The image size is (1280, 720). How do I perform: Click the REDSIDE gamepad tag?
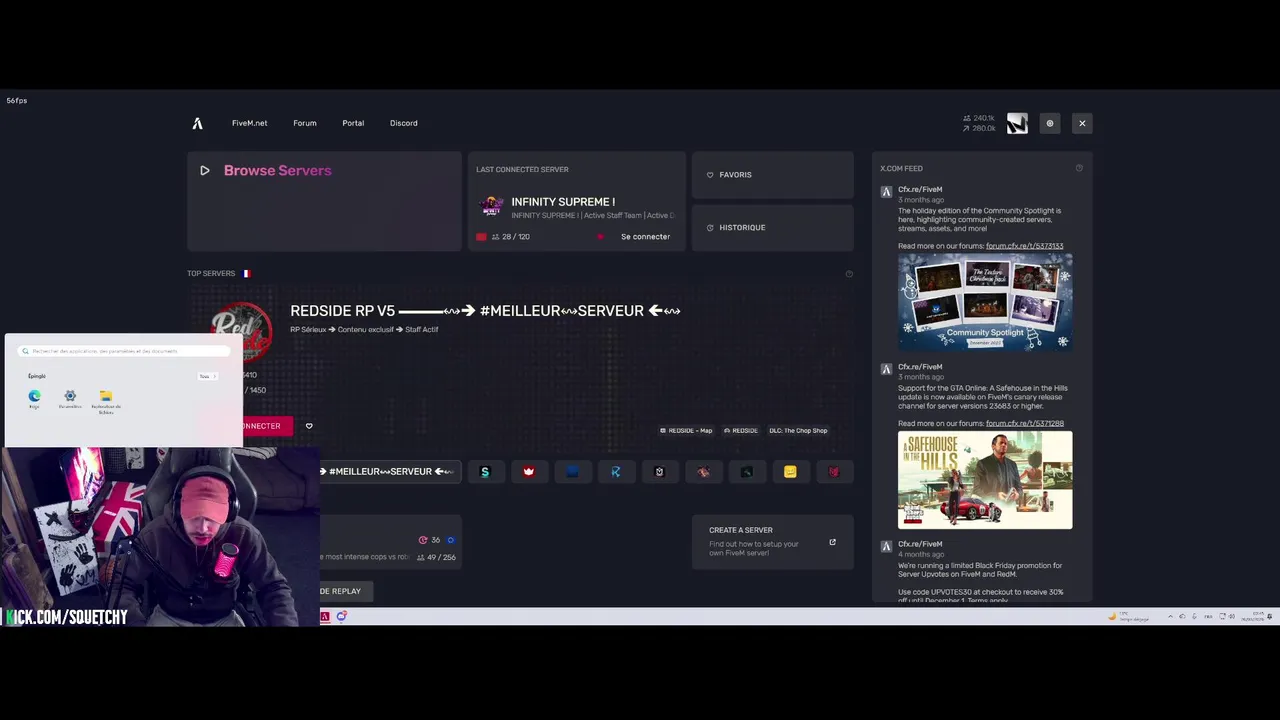[x=741, y=431]
